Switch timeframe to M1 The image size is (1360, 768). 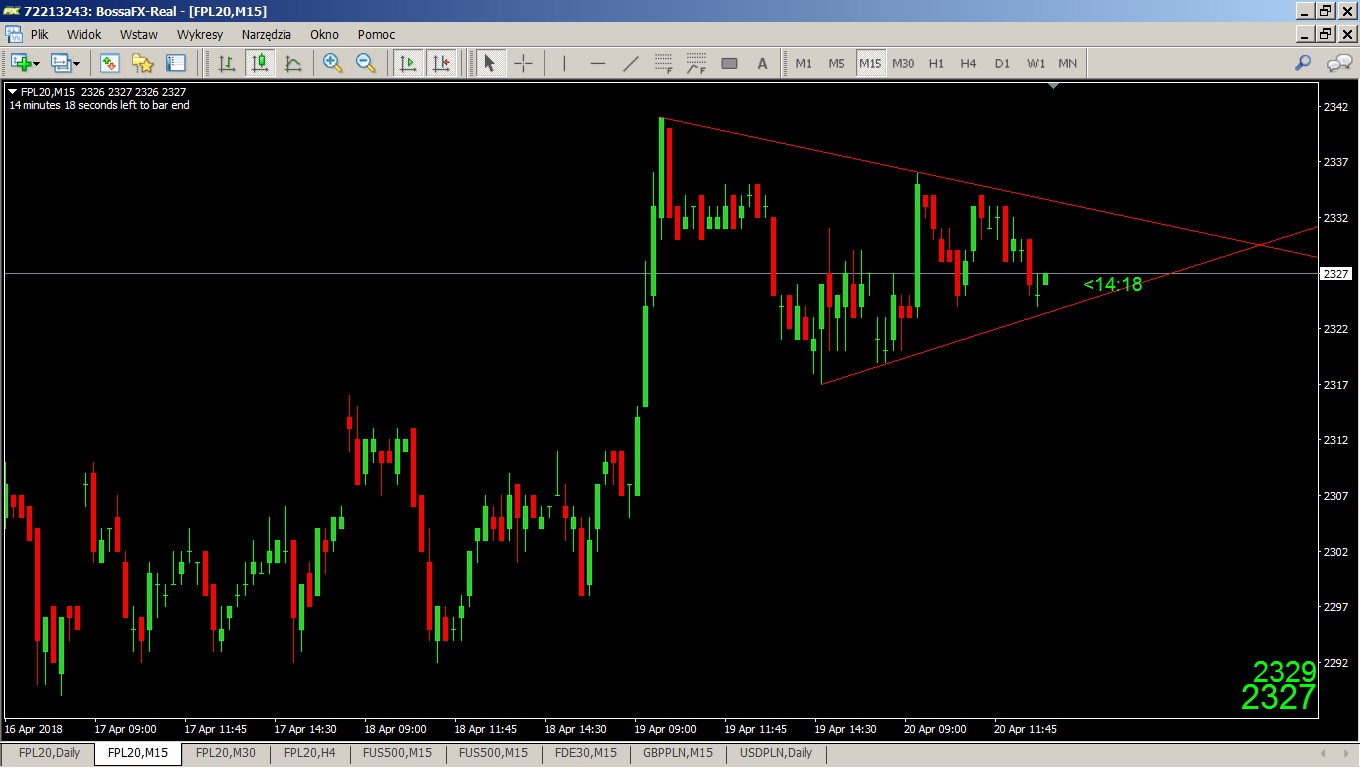(804, 63)
